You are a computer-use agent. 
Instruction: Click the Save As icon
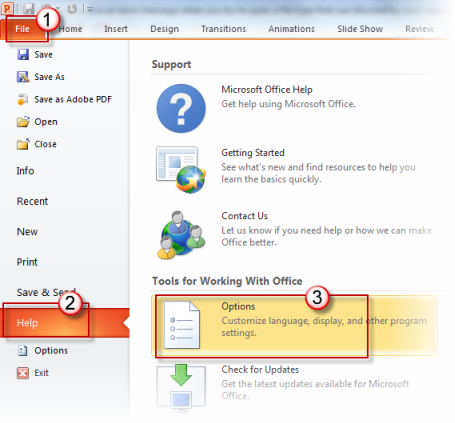23,77
